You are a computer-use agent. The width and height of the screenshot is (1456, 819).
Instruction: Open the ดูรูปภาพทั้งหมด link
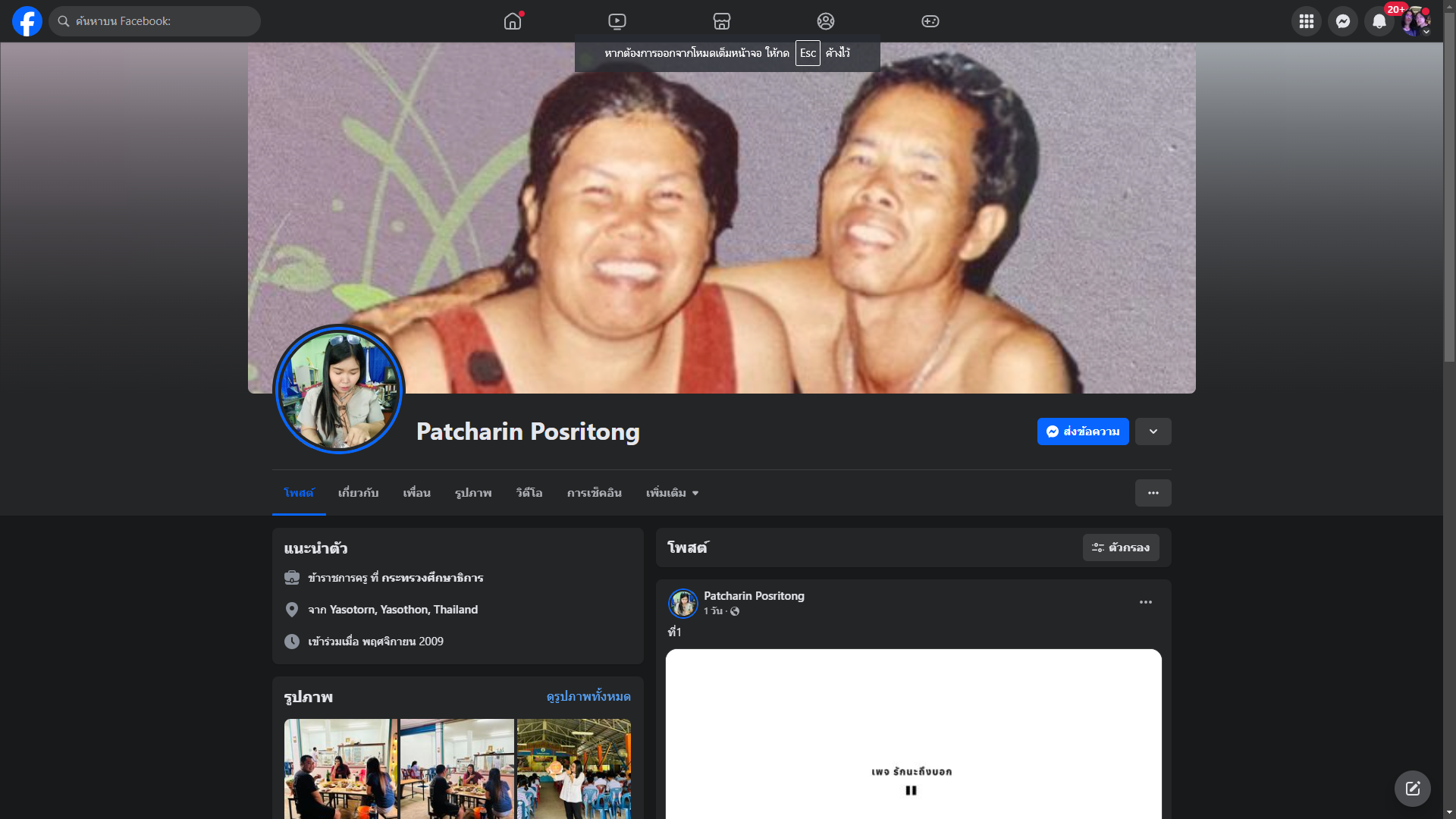(588, 696)
